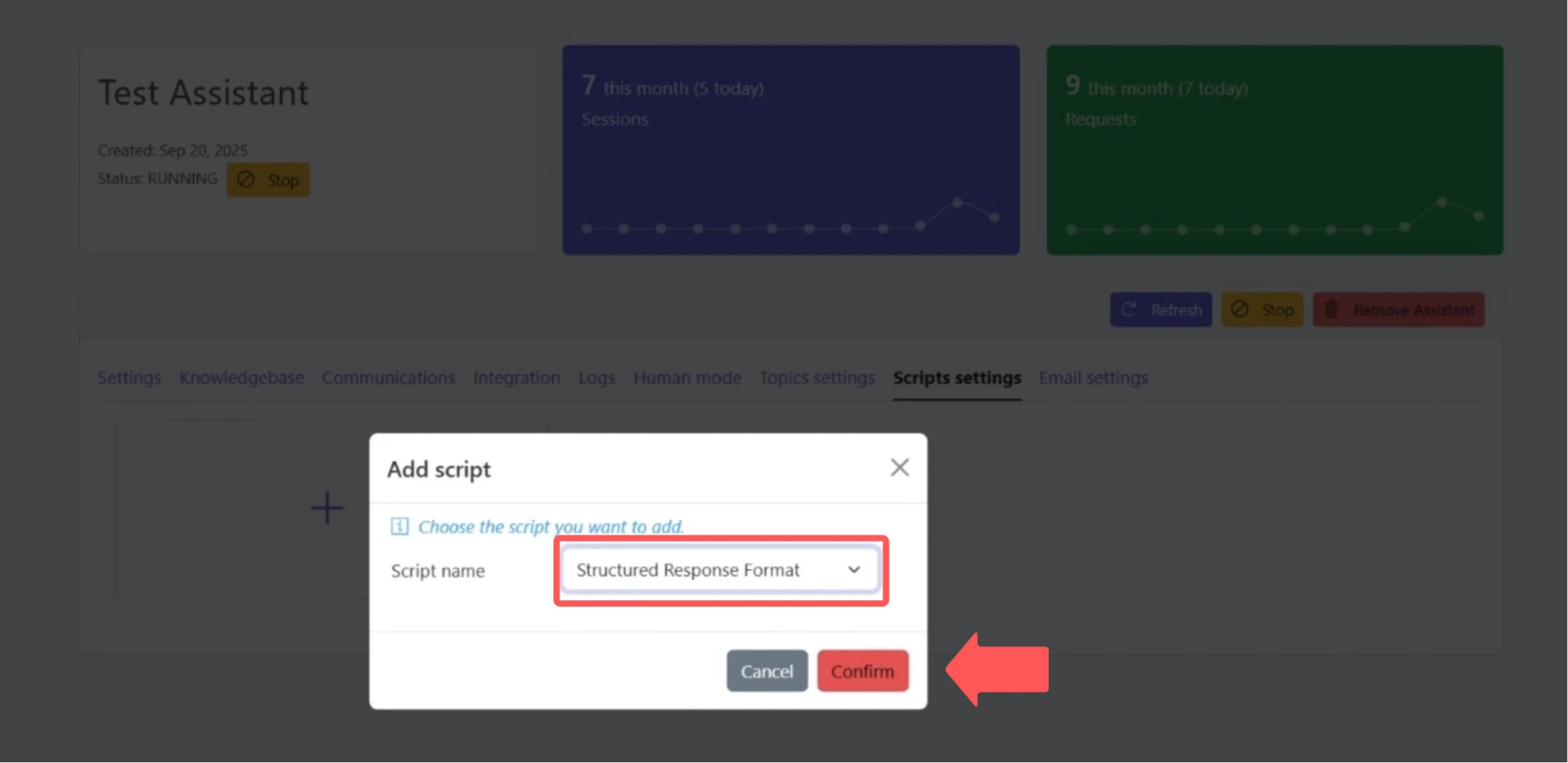The height and width of the screenshot is (763, 1568).
Task: Click the Refresh icon in the toolbar
Action: click(1129, 309)
